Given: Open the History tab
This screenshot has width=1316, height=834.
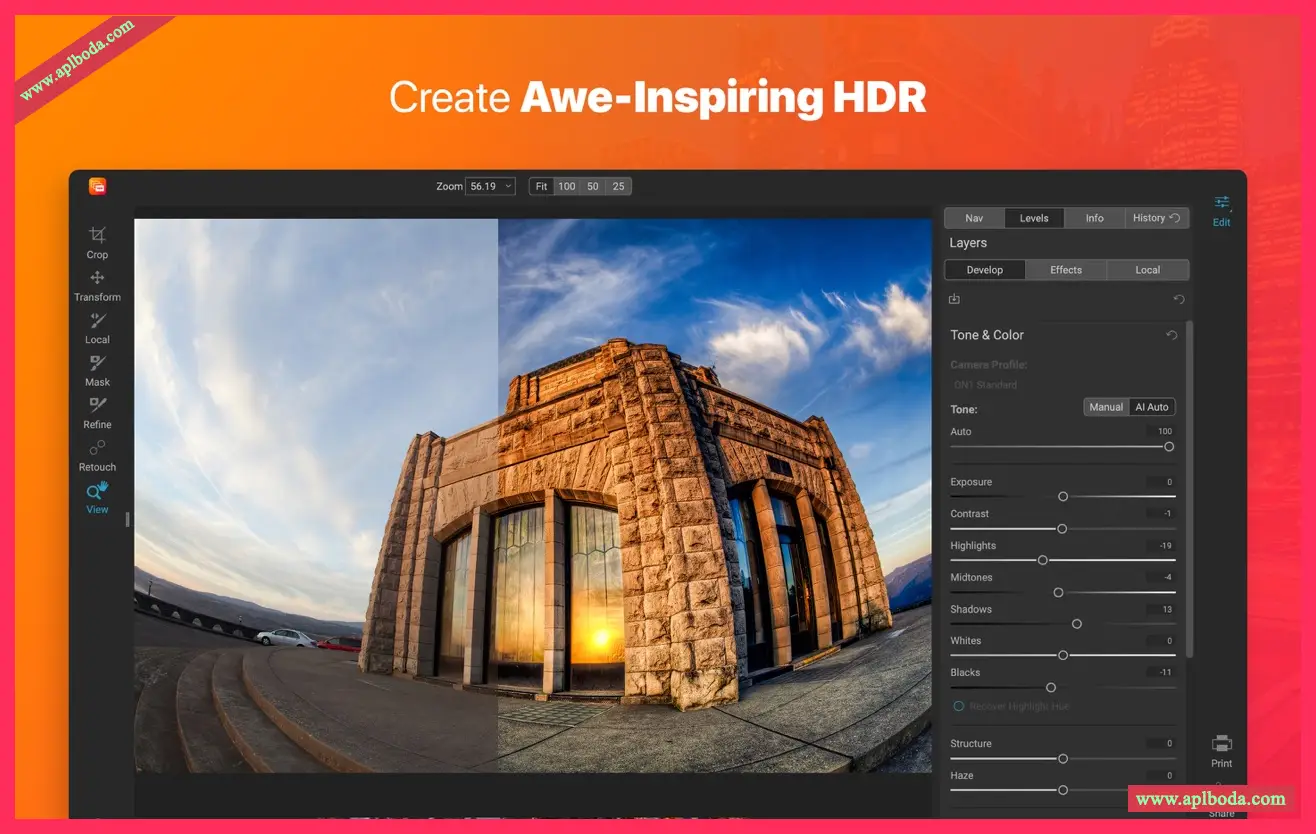Looking at the screenshot, I should (1156, 218).
